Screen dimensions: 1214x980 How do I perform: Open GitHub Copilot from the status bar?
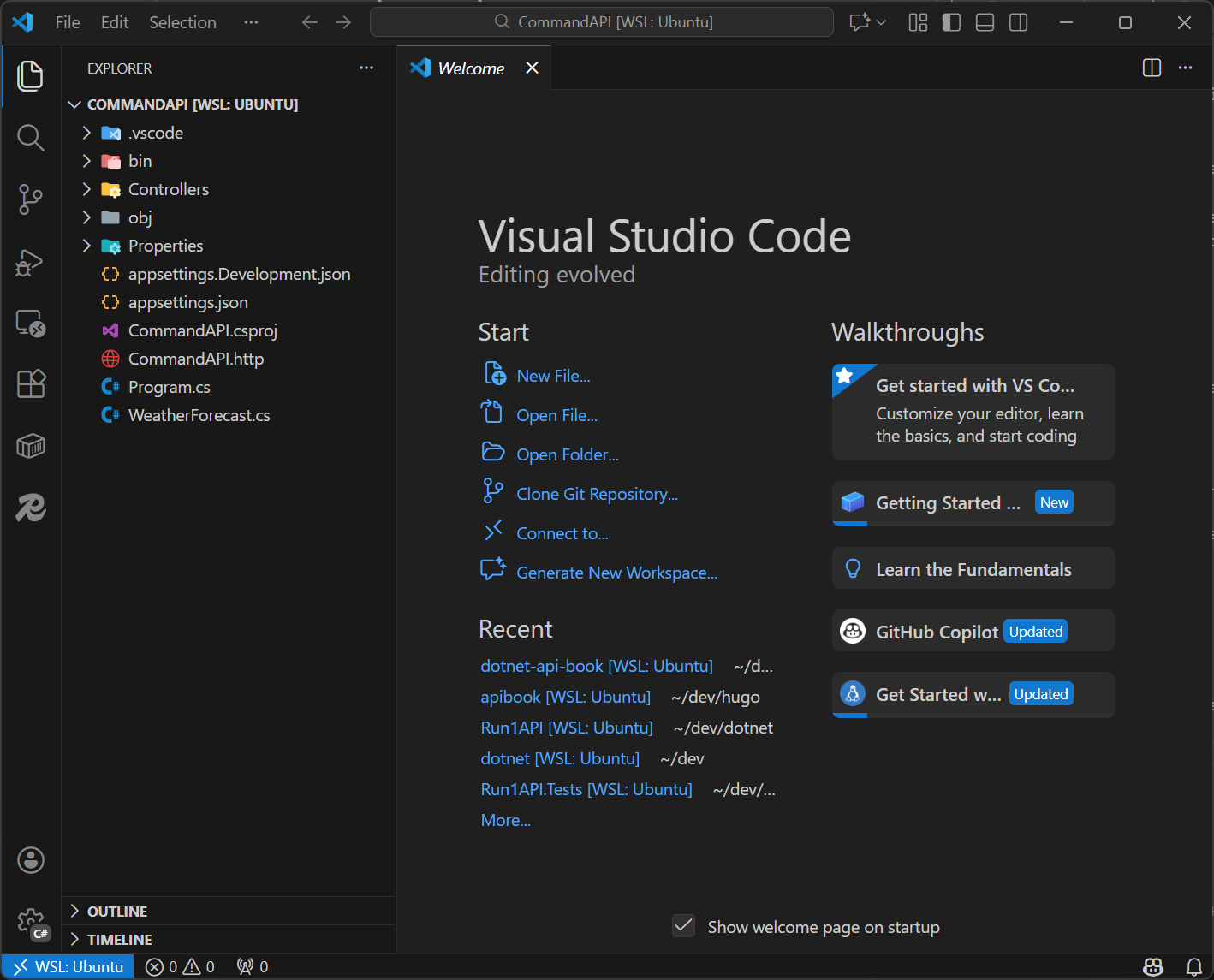tap(1152, 965)
